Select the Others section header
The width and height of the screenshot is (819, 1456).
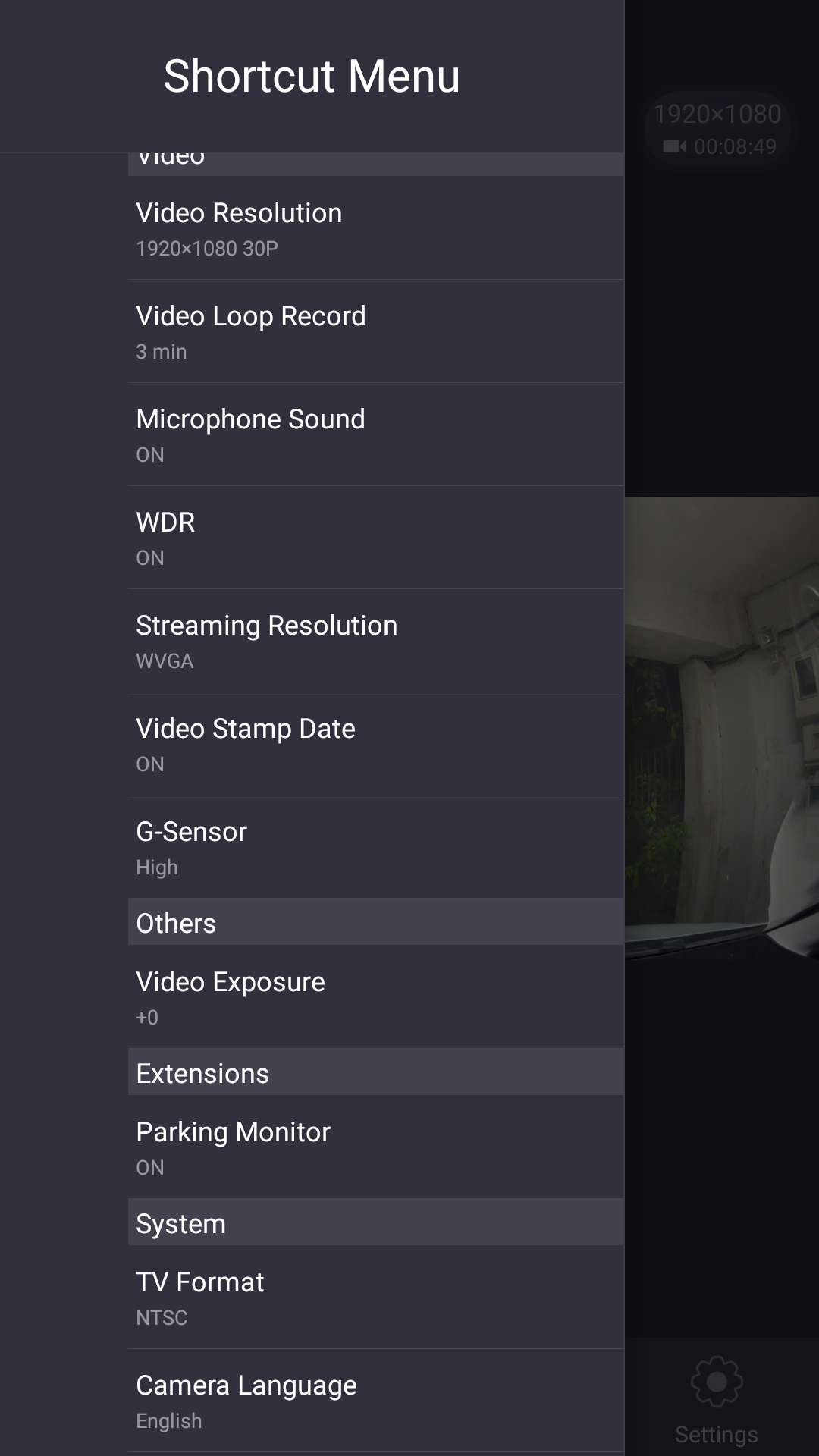click(x=375, y=923)
